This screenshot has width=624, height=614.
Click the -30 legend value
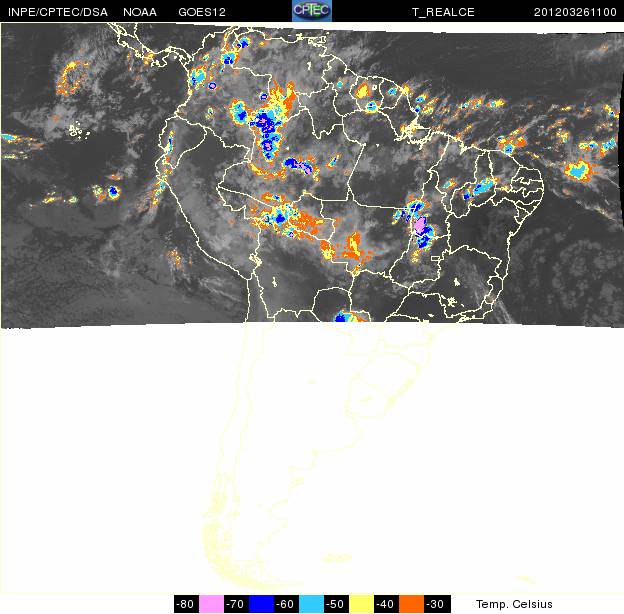[435, 604]
